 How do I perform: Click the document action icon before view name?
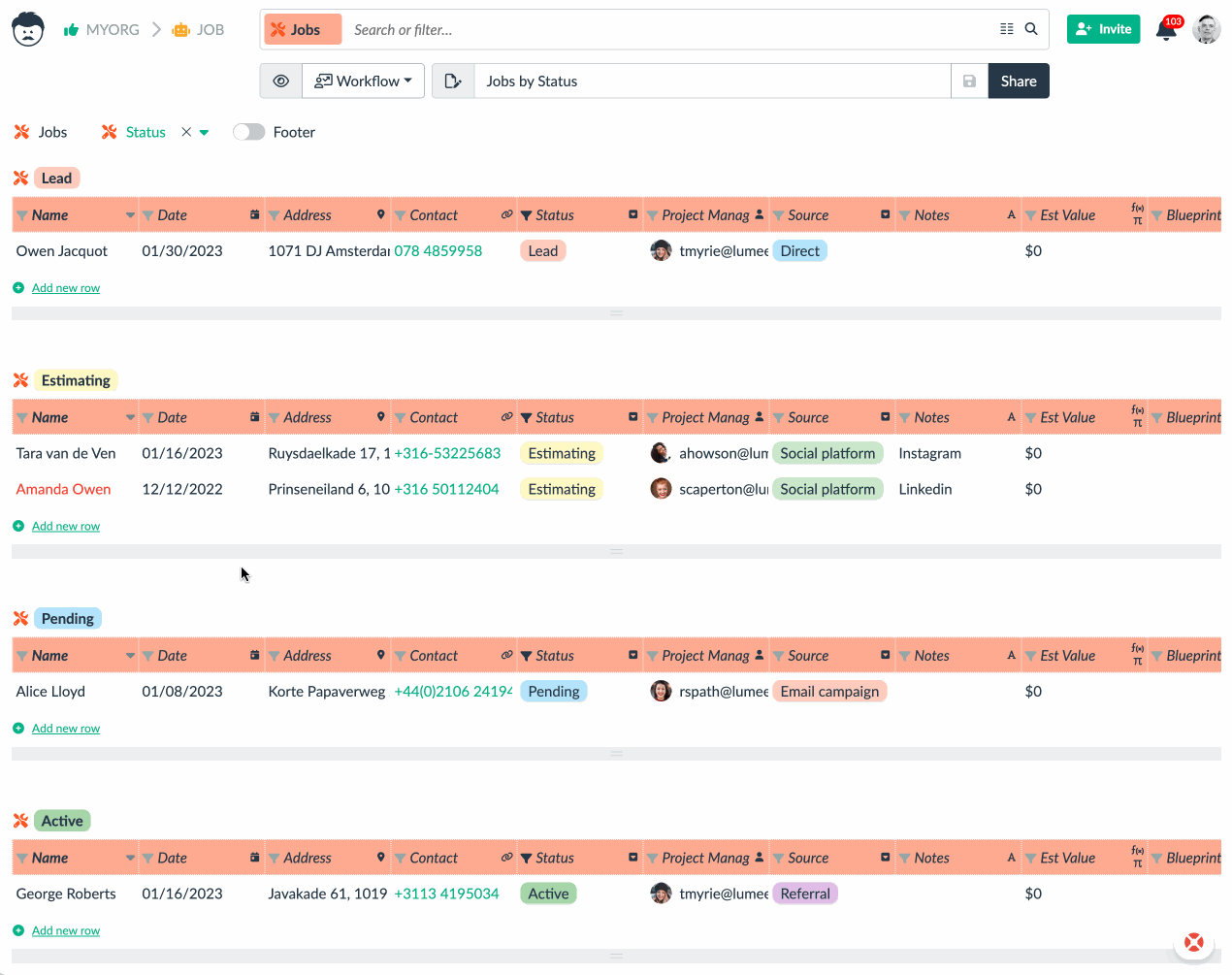click(452, 81)
